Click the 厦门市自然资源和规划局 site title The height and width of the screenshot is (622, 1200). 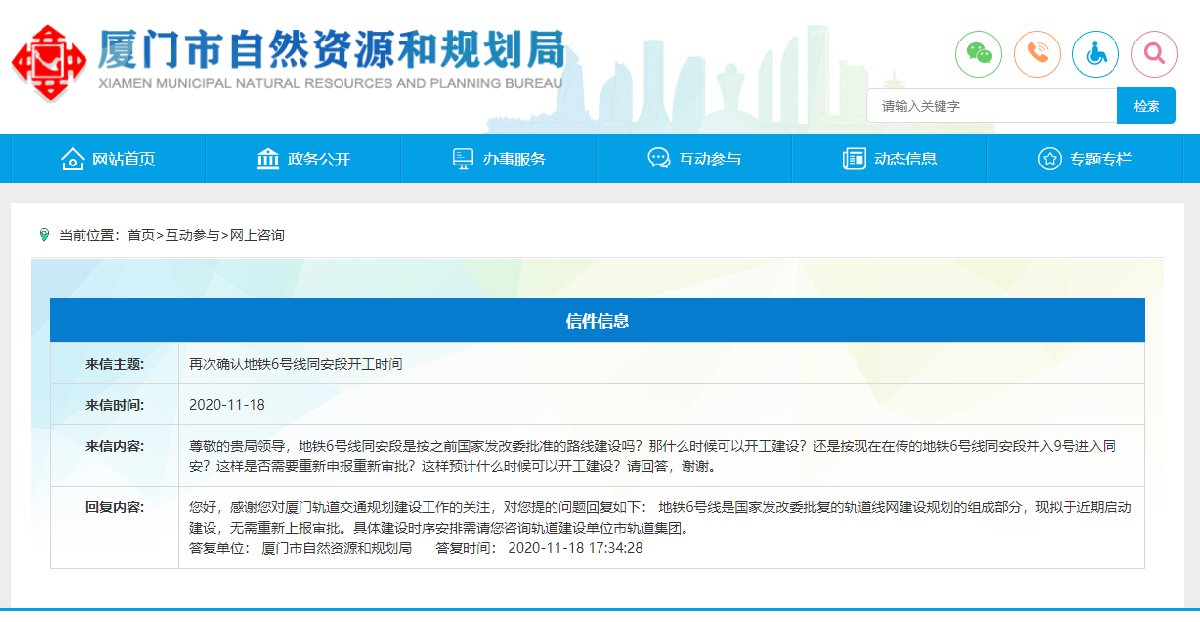(330, 50)
